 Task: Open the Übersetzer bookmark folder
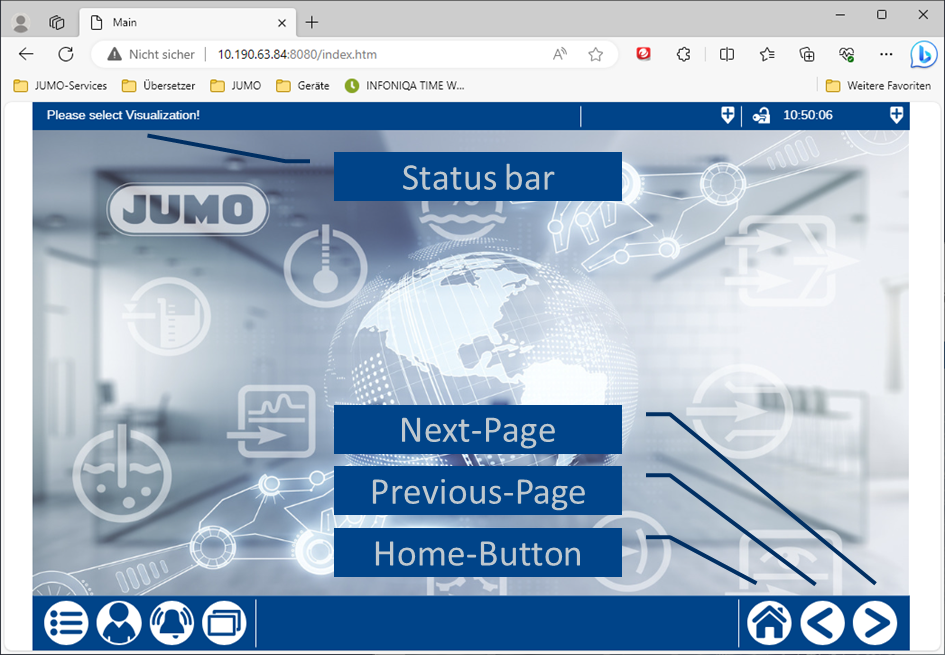click(x=158, y=86)
